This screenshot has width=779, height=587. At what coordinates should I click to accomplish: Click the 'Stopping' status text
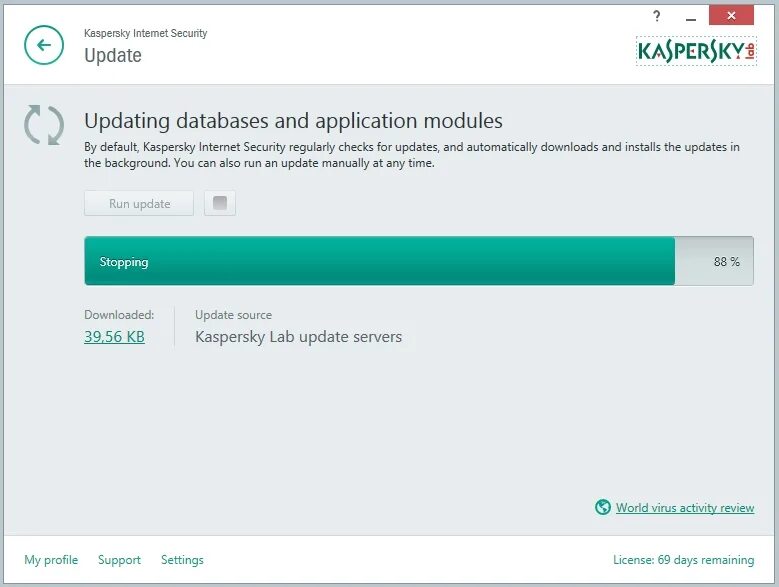coord(124,262)
